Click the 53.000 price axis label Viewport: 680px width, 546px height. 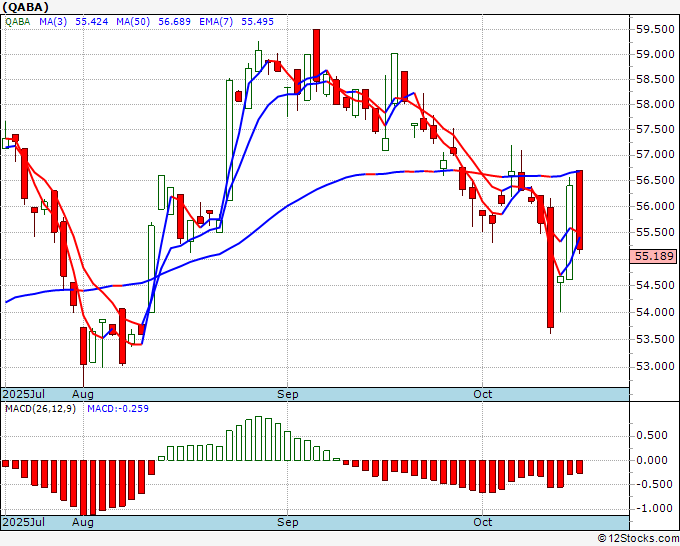pyautogui.click(x=655, y=366)
